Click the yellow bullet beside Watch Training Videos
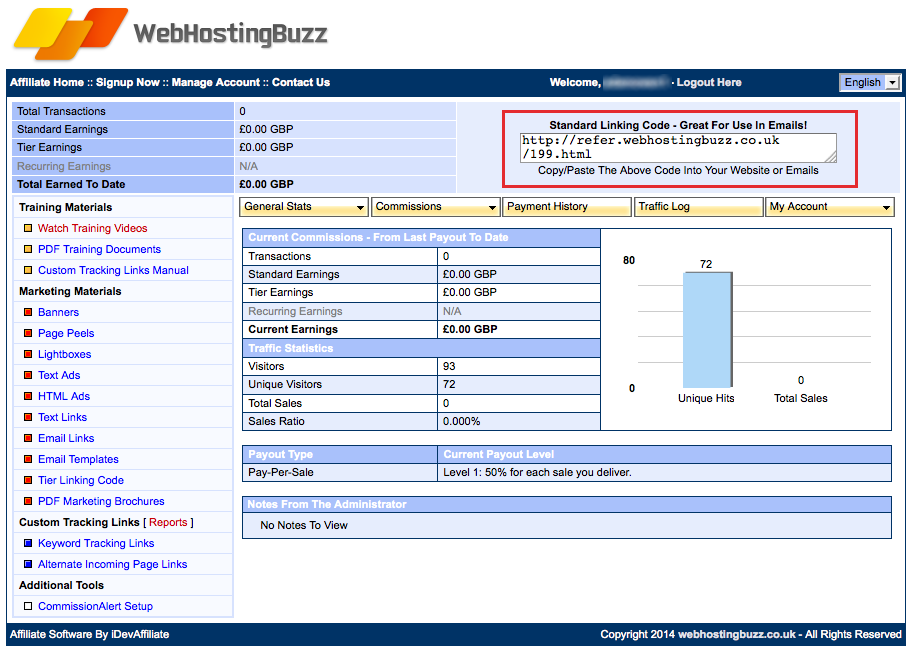This screenshot has height=652, width=911. (28, 228)
